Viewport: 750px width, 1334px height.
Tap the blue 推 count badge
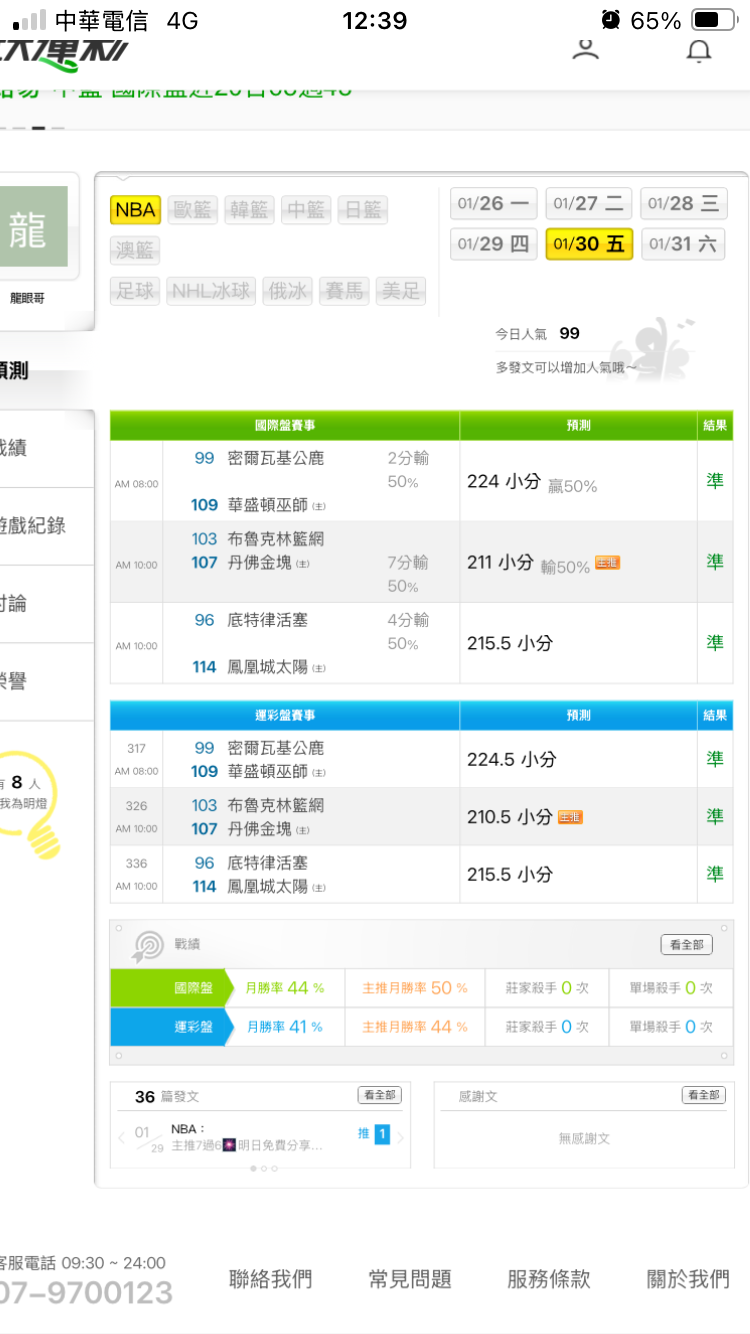[381, 1134]
